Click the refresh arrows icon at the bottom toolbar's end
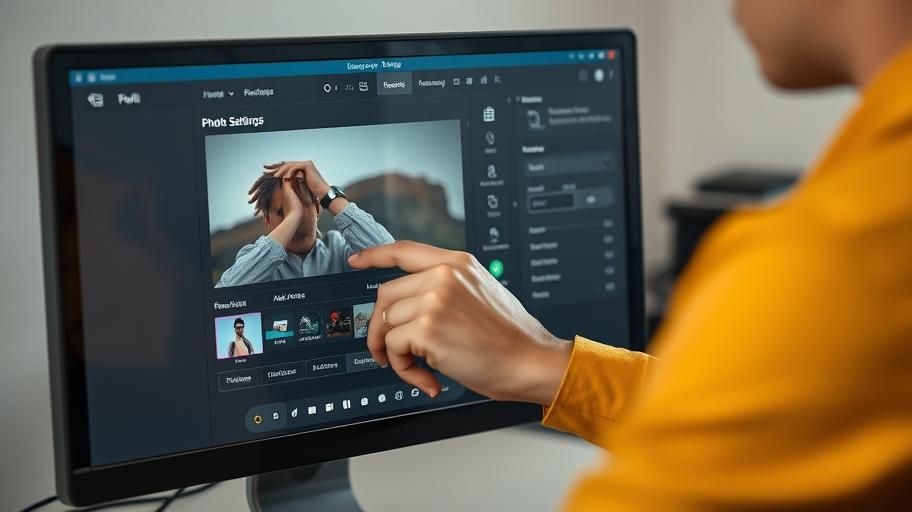Image resolution: width=912 pixels, height=512 pixels. pos(415,393)
